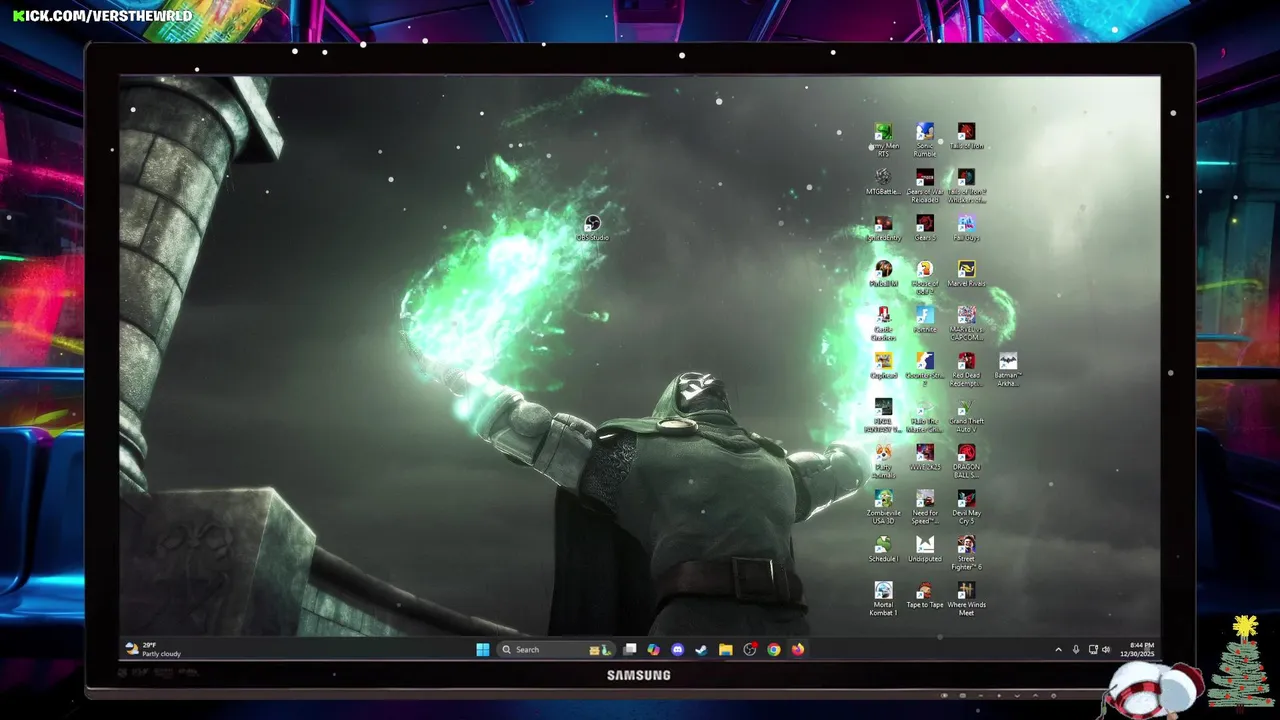Open Halo Master Chief Collection shortcut
This screenshot has width=1280, height=720.
coord(925,415)
